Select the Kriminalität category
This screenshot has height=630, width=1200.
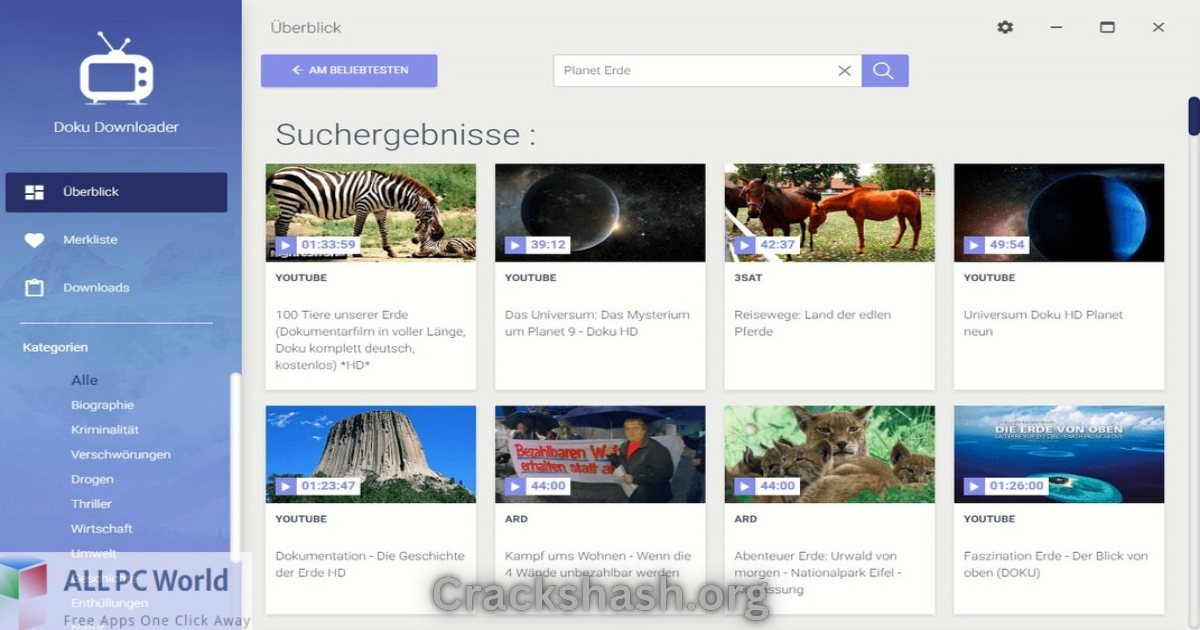[105, 430]
